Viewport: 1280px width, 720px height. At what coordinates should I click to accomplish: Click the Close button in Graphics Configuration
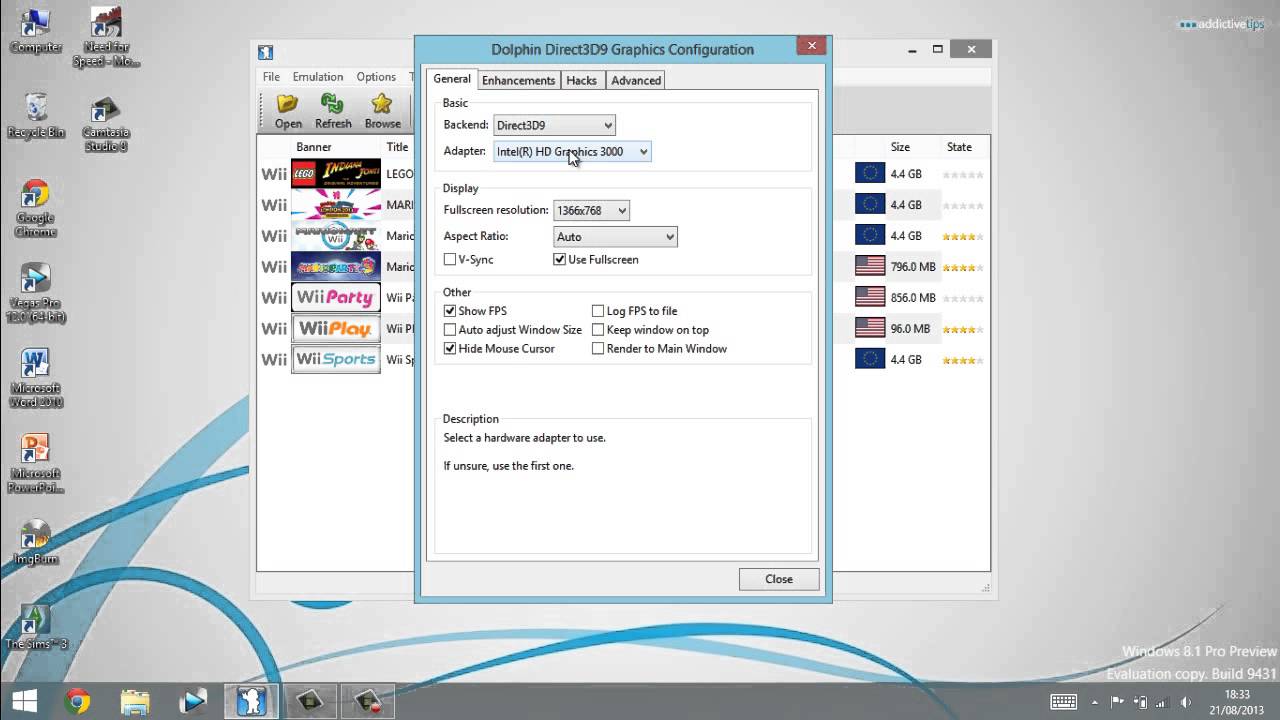779,579
